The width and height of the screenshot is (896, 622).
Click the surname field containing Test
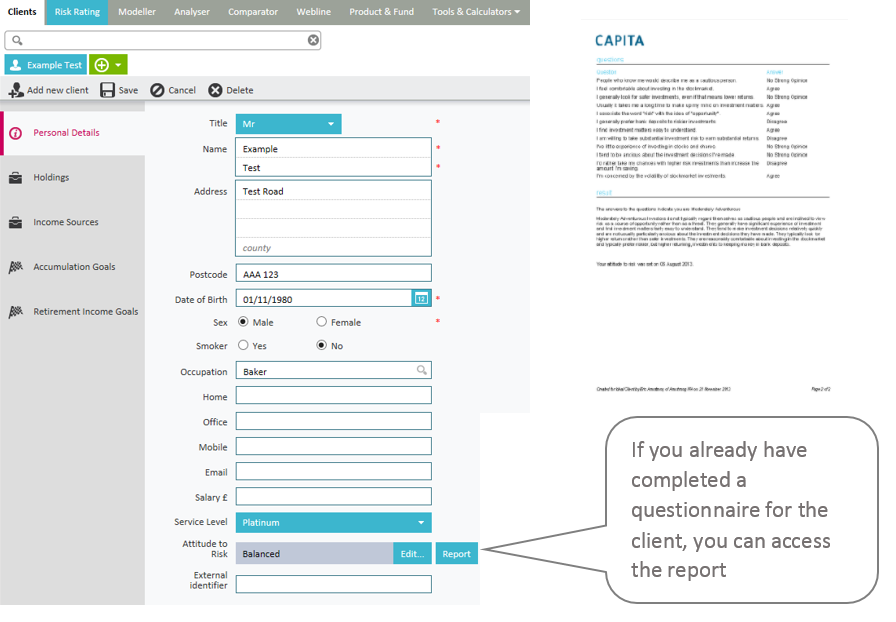click(334, 168)
